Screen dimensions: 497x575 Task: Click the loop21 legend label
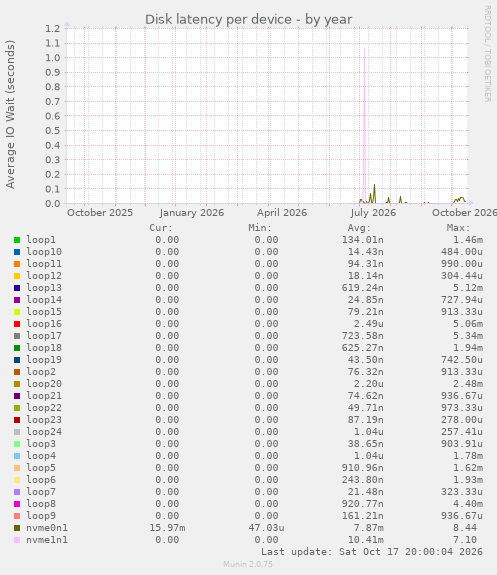pos(44,396)
